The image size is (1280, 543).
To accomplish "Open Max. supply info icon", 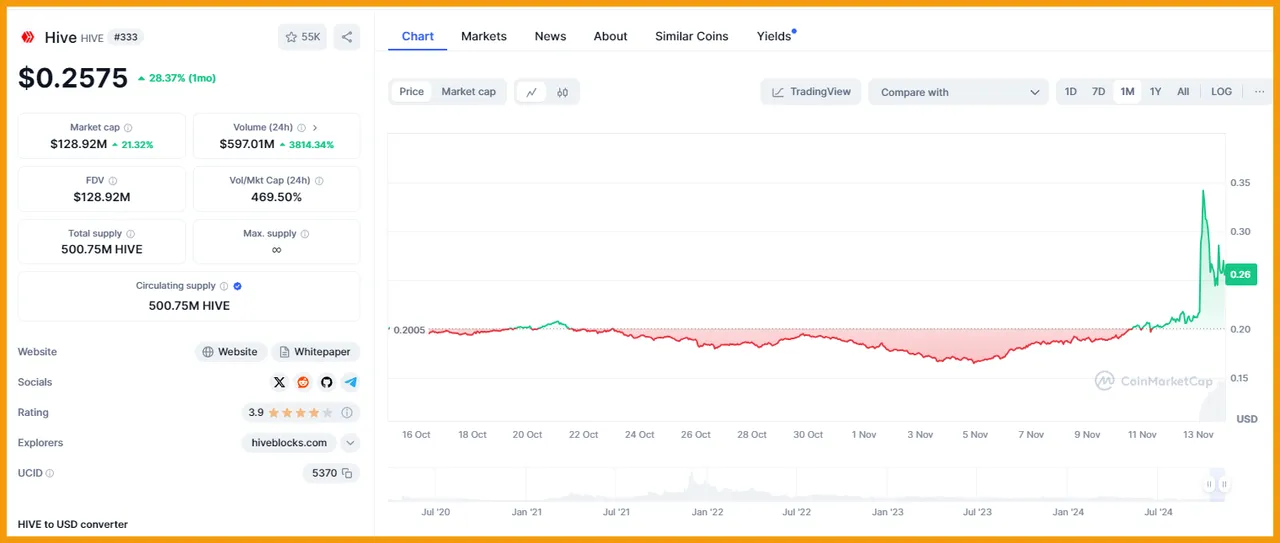I will (x=305, y=234).
